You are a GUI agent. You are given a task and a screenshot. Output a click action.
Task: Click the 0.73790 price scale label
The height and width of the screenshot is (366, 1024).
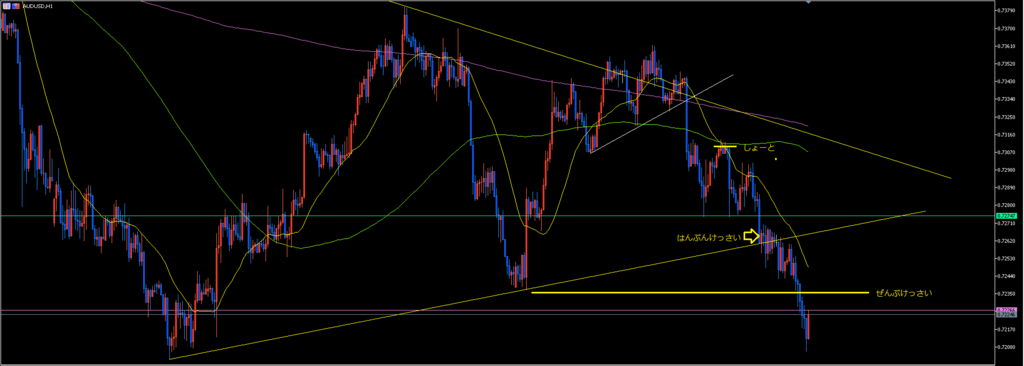tap(1006, 10)
